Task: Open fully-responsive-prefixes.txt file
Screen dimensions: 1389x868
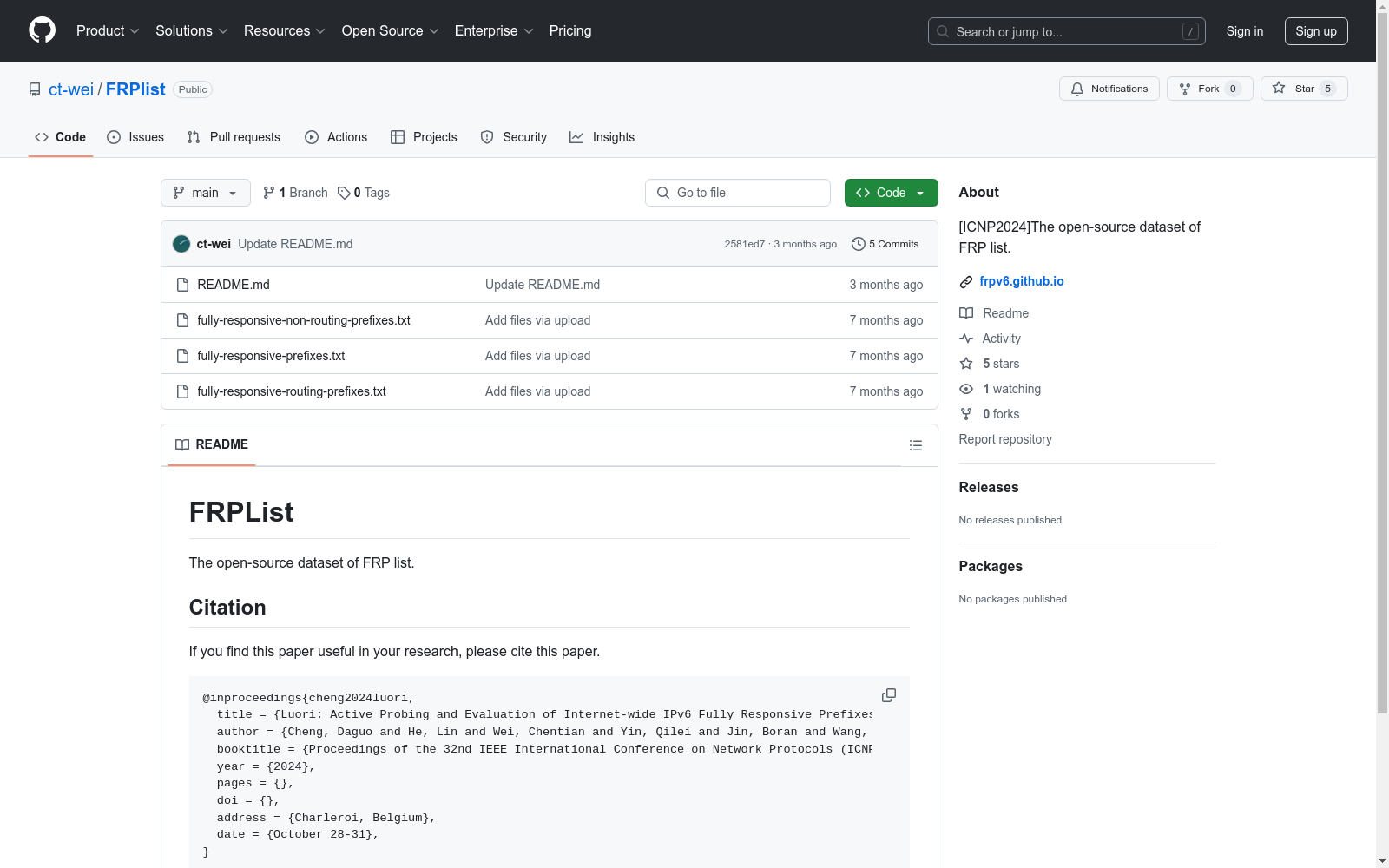Action: (x=271, y=356)
